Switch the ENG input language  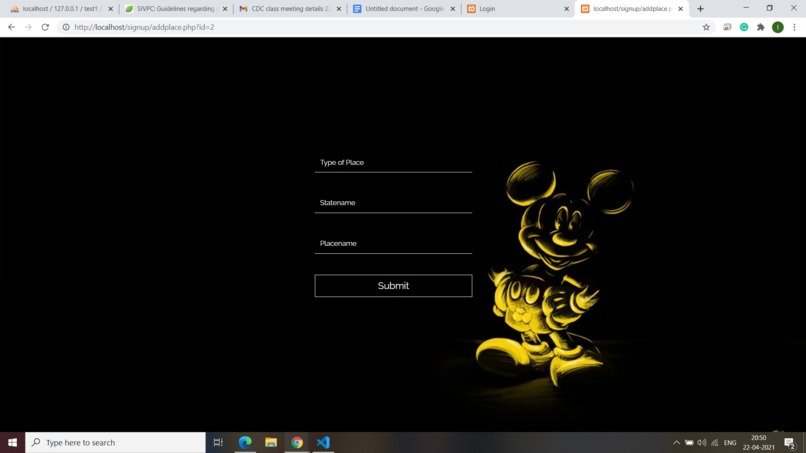point(730,443)
